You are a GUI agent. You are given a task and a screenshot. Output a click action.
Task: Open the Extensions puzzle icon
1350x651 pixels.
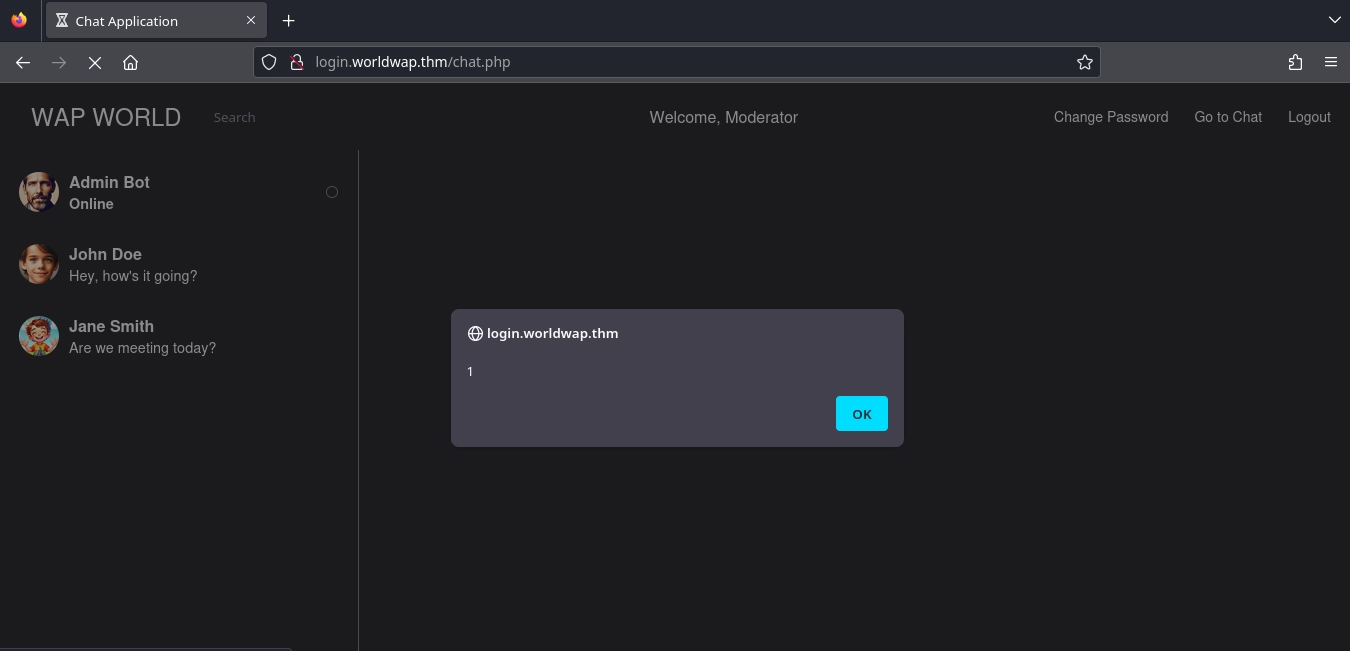click(1295, 62)
